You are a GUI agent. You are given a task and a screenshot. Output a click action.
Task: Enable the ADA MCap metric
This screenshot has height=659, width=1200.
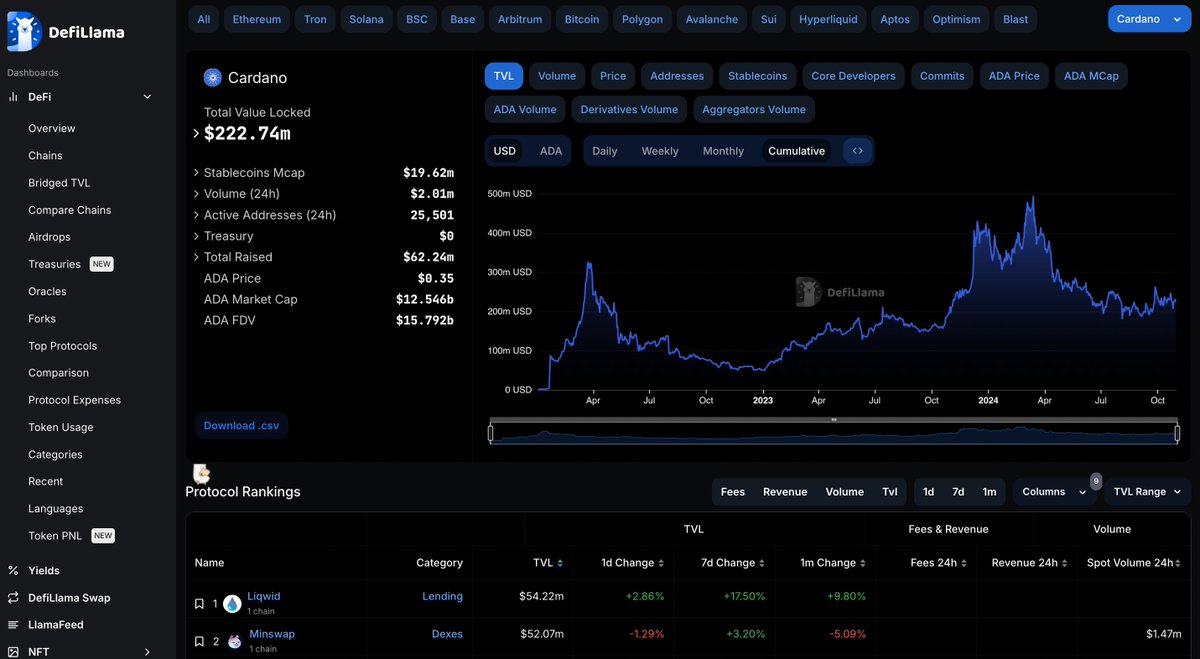tap(1091, 76)
